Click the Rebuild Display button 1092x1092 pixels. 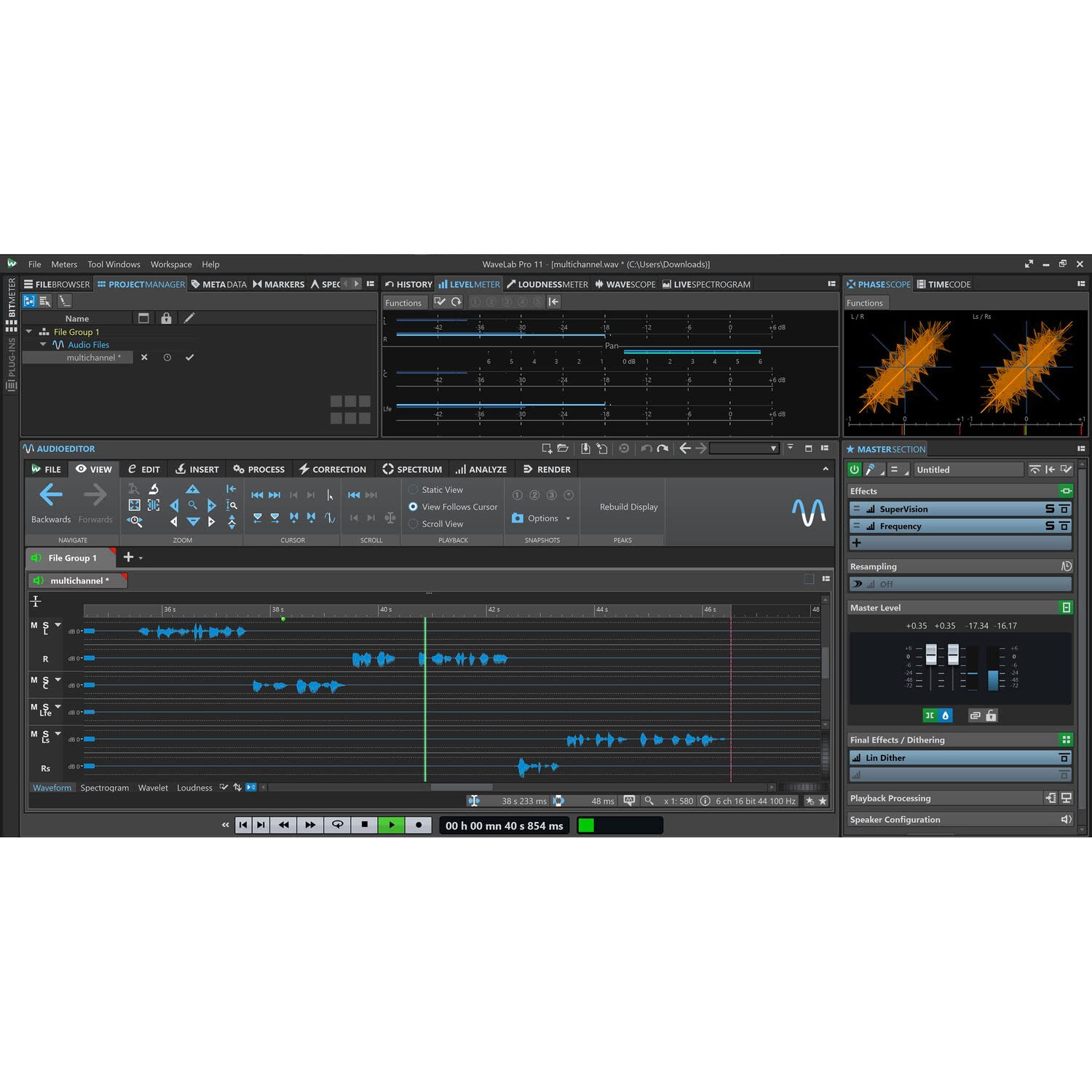(629, 507)
